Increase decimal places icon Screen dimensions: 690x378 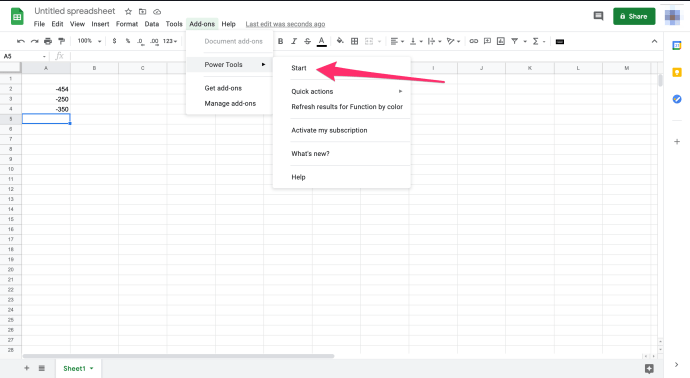[154, 41]
